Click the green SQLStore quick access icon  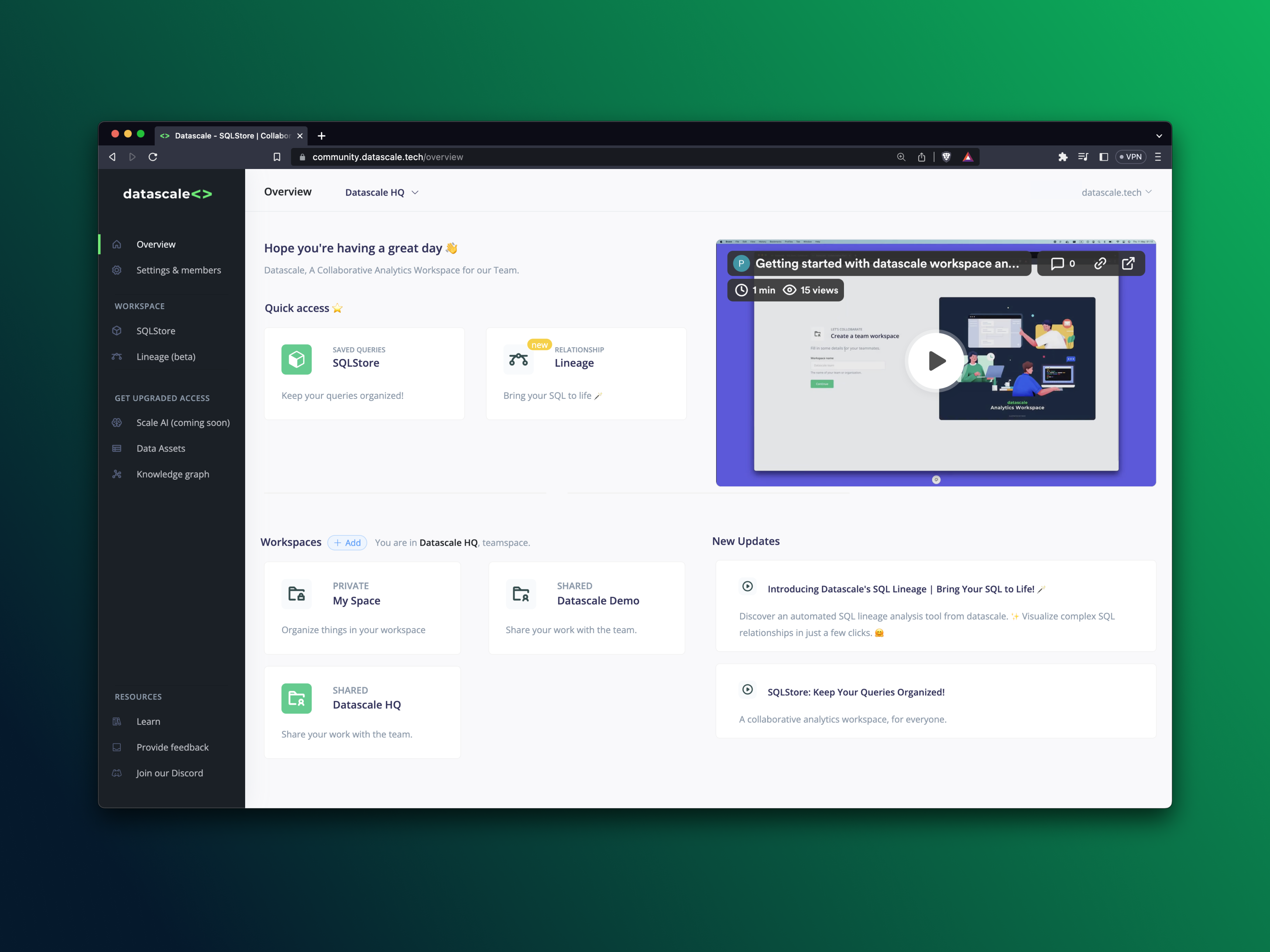(x=296, y=359)
